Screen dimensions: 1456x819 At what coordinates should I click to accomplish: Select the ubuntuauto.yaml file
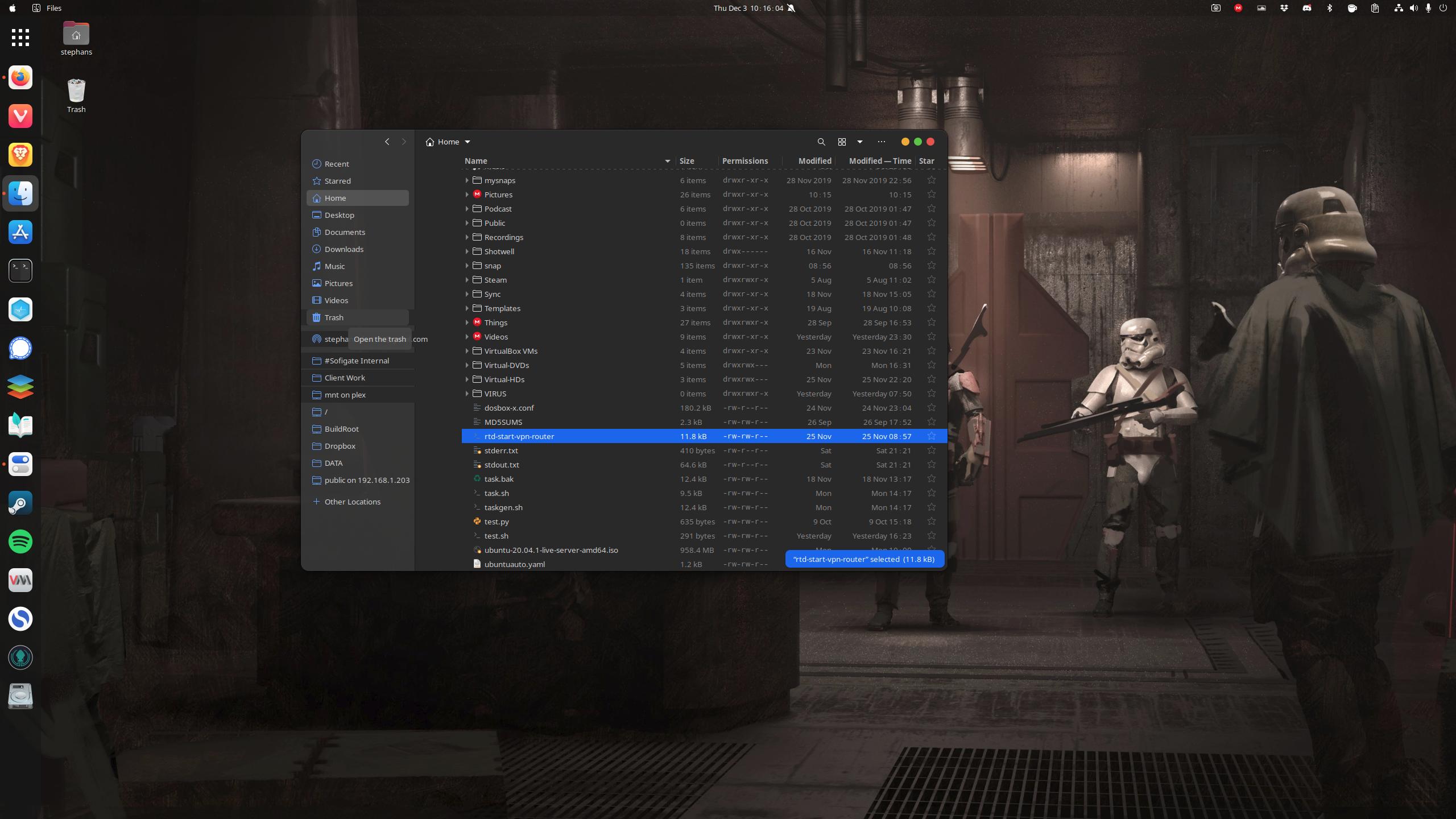coord(704,564)
